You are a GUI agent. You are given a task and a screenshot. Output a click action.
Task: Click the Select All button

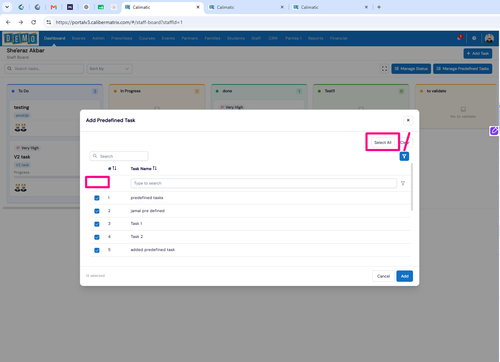click(383, 142)
